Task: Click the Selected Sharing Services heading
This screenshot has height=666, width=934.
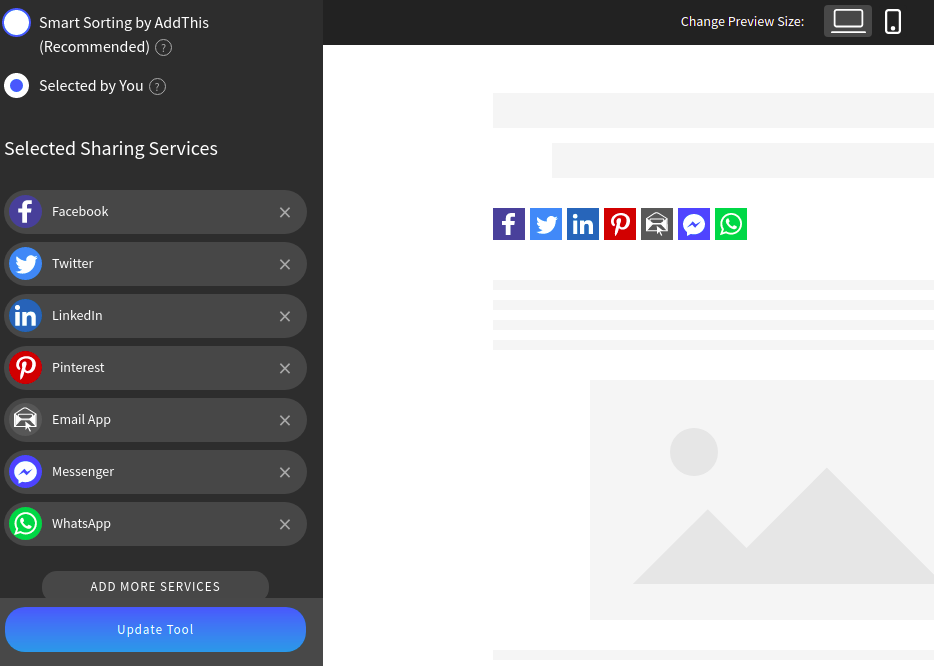Action: point(111,148)
